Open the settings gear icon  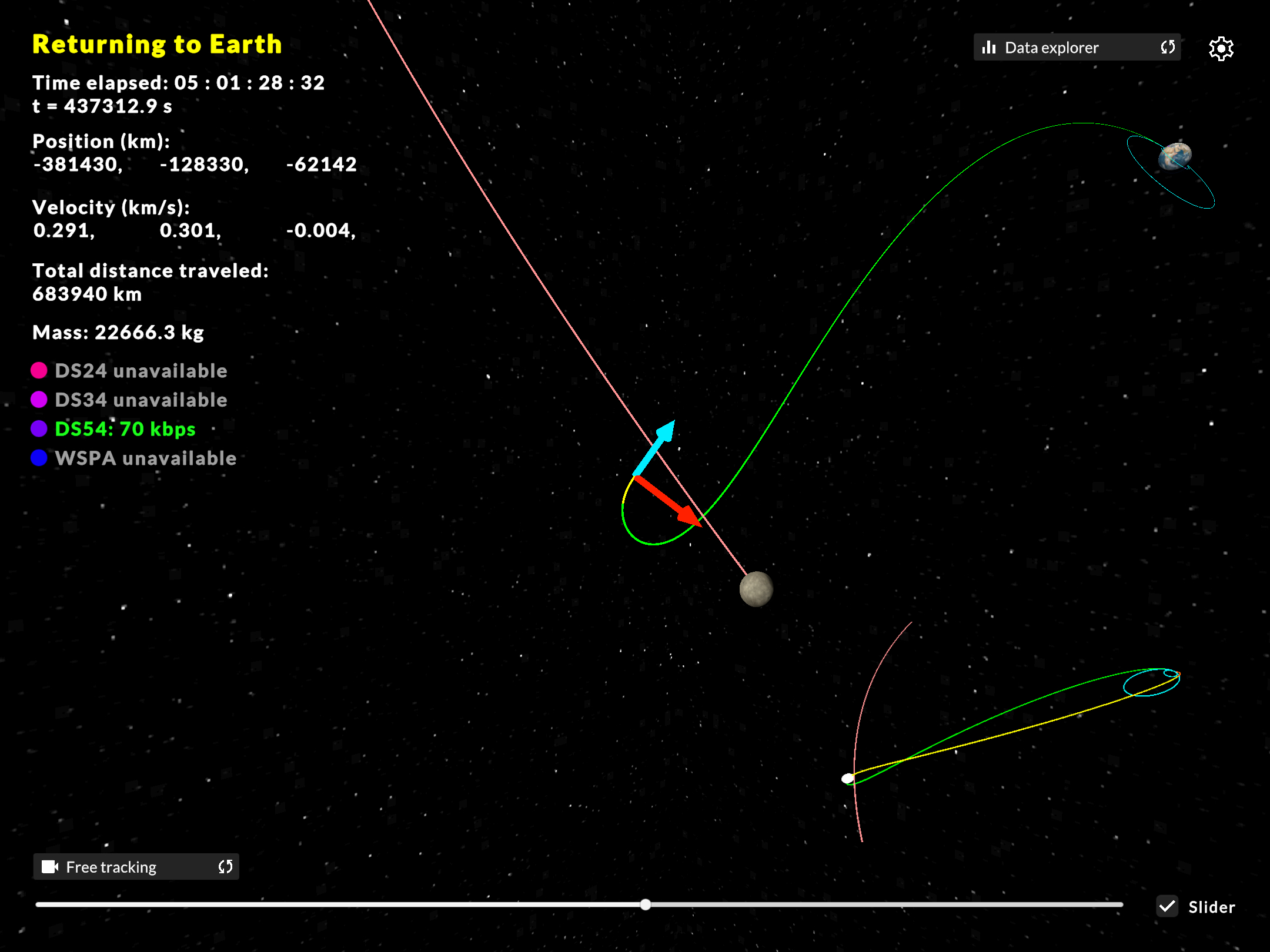click(x=1221, y=48)
